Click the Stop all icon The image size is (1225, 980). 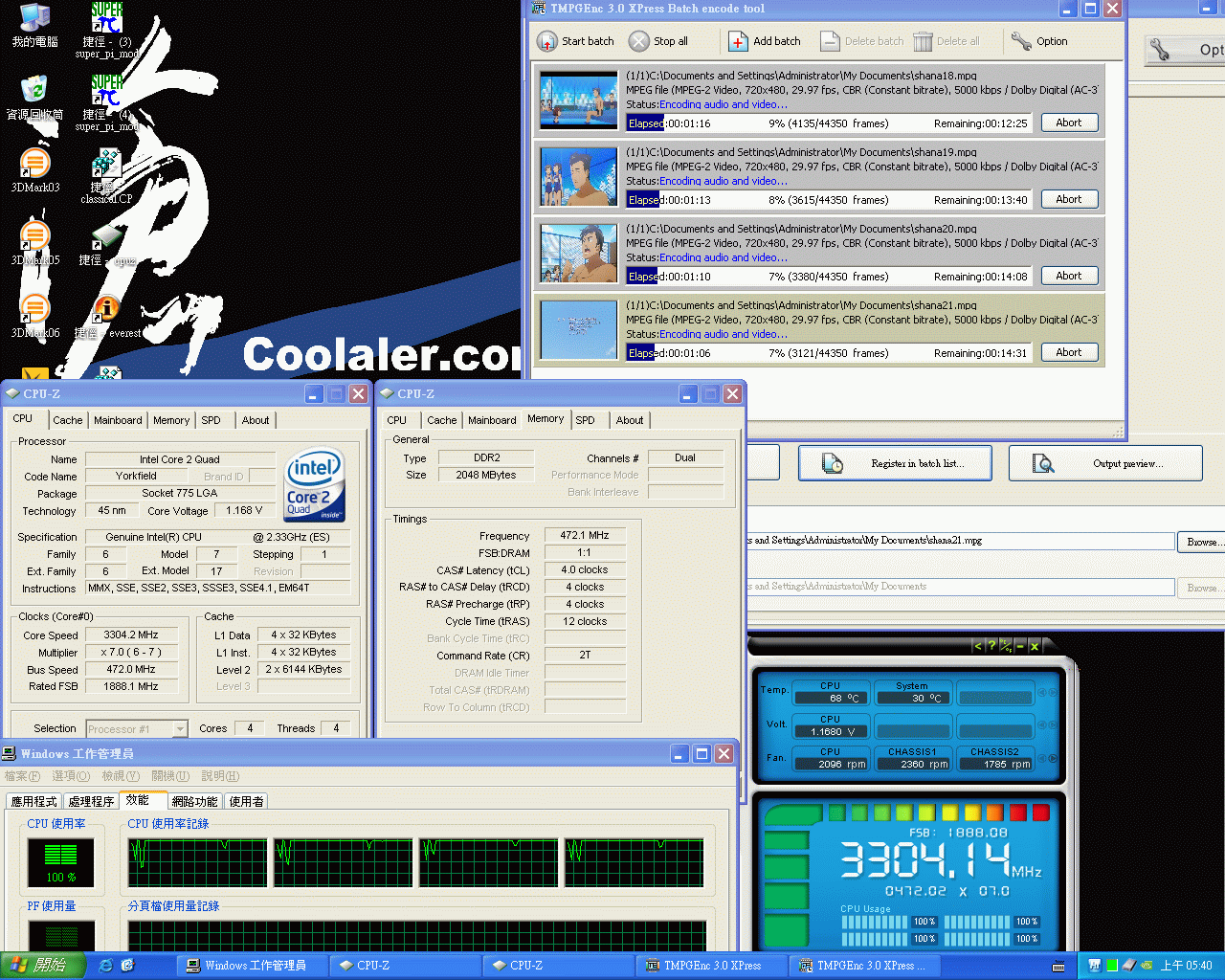tap(638, 41)
